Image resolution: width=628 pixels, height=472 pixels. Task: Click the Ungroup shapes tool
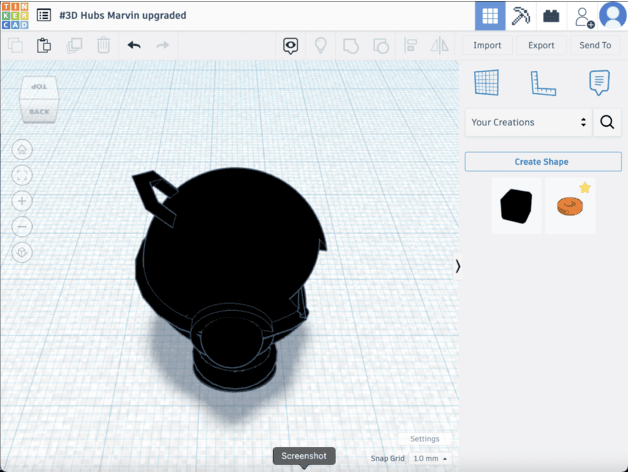coord(381,46)
